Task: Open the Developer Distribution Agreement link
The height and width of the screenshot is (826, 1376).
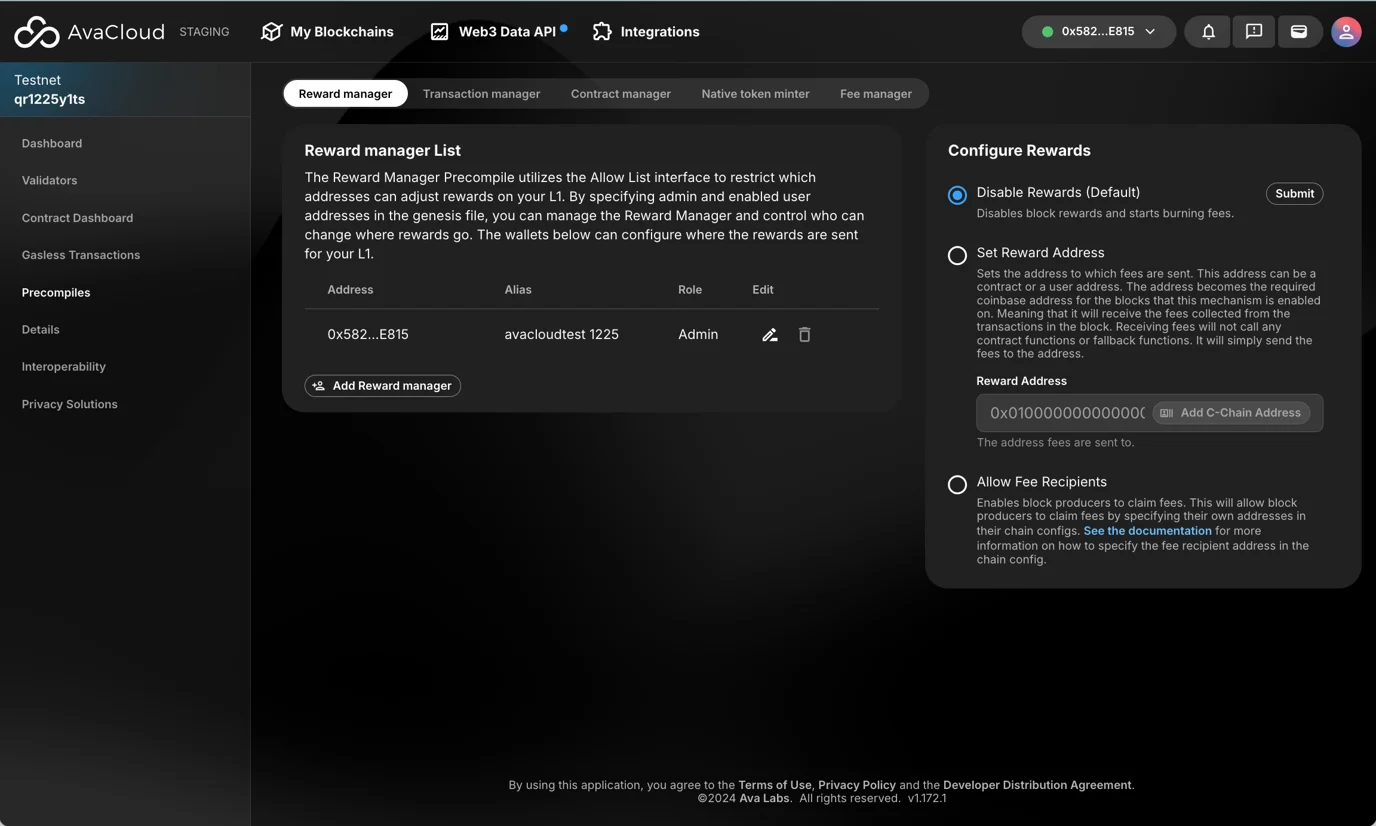Action: 1037,785
